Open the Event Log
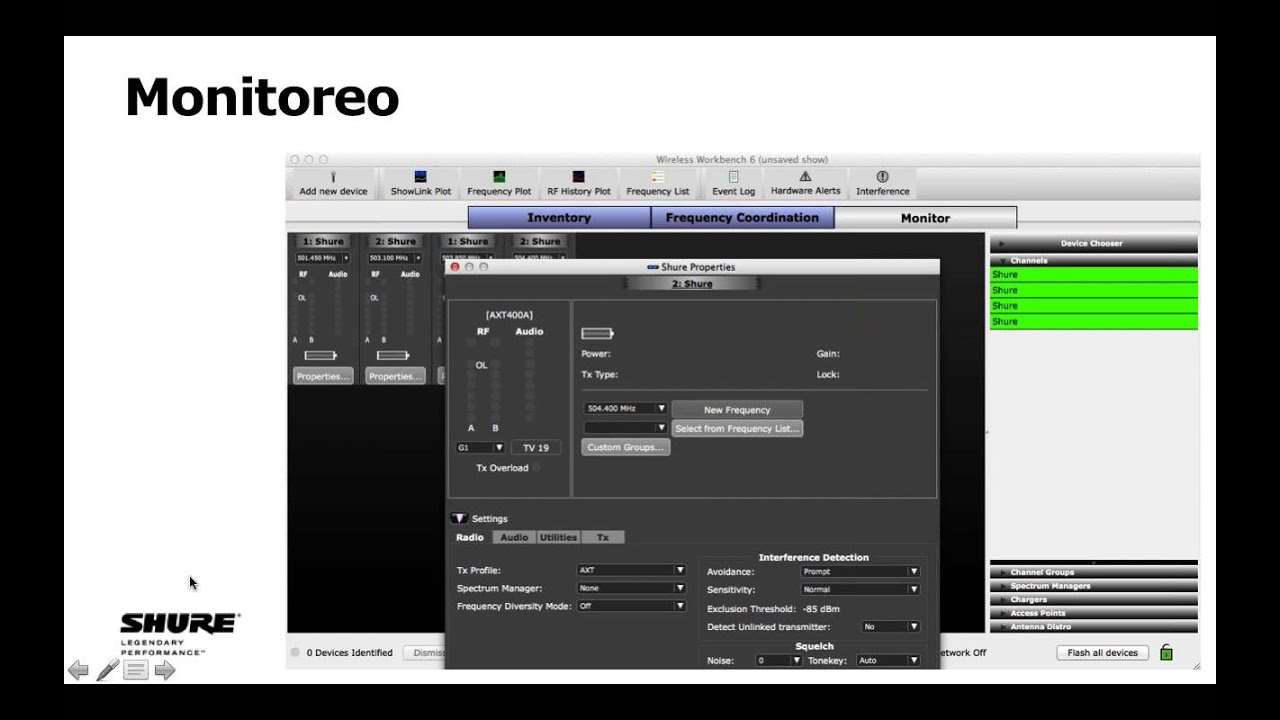 click(733, 183)
